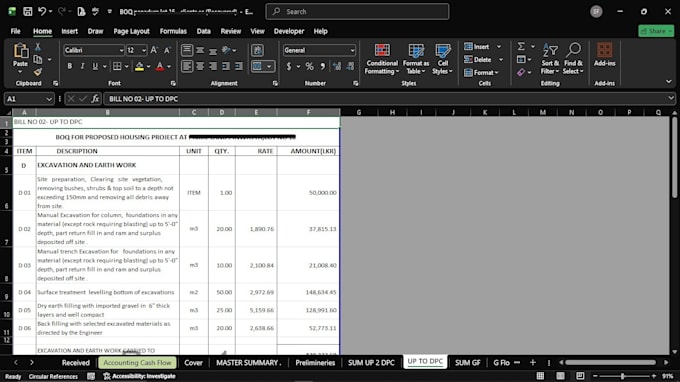Toggle Italic formatting
Screen dimensions: 680x382
pos(82,66)
